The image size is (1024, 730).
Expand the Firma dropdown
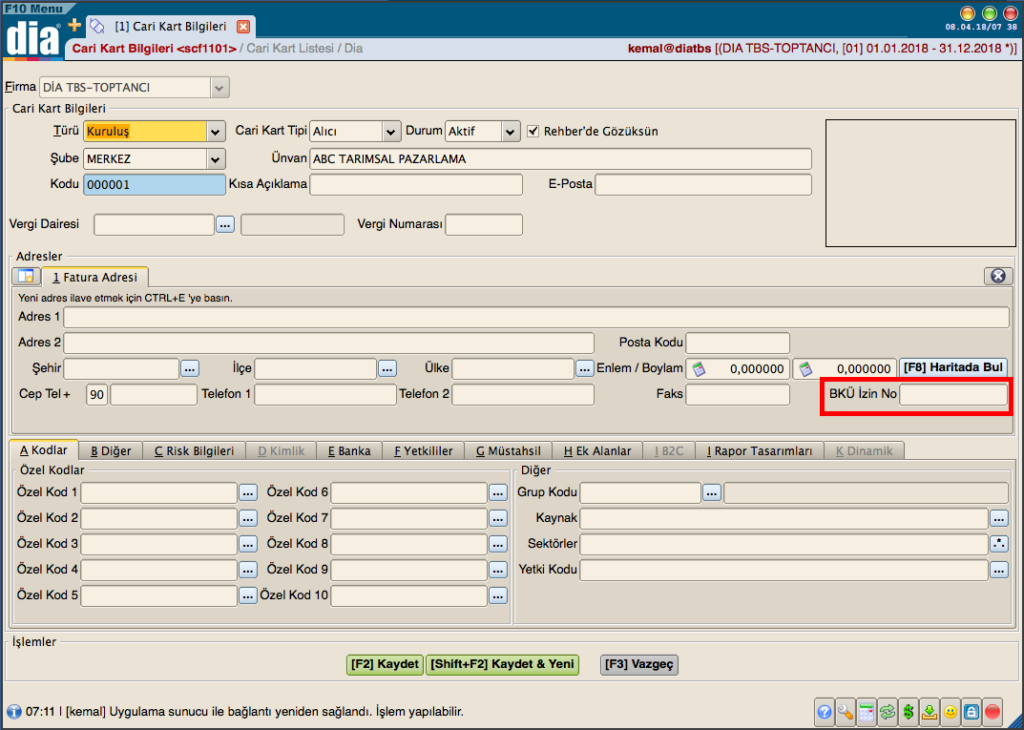pos(220,87)
